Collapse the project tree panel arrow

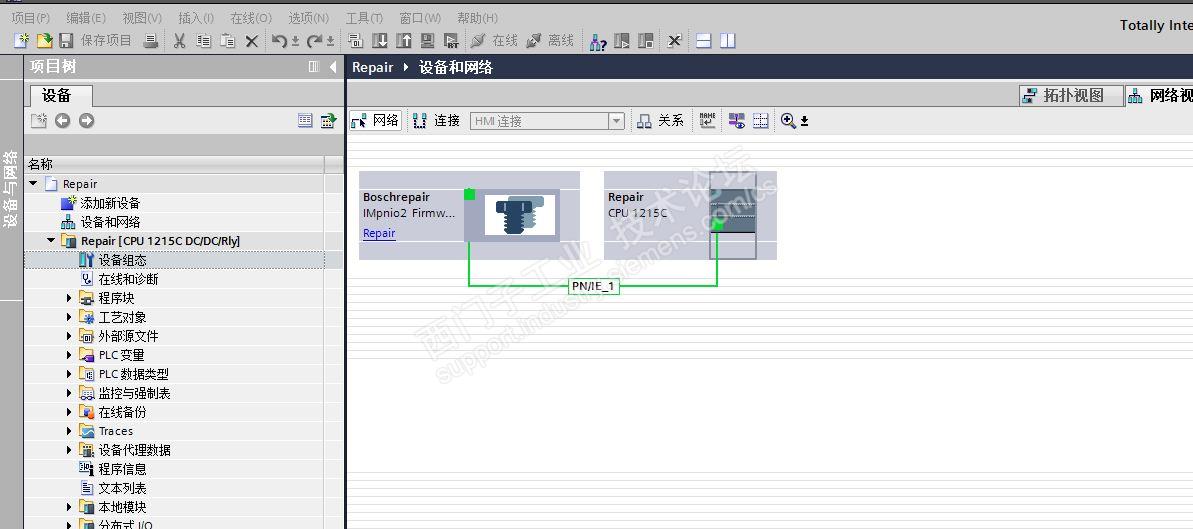332,67
